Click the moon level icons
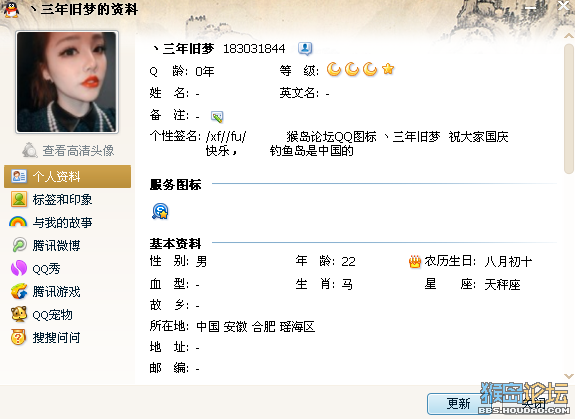Viewport: 575px width, 419px height. (360, 69)
